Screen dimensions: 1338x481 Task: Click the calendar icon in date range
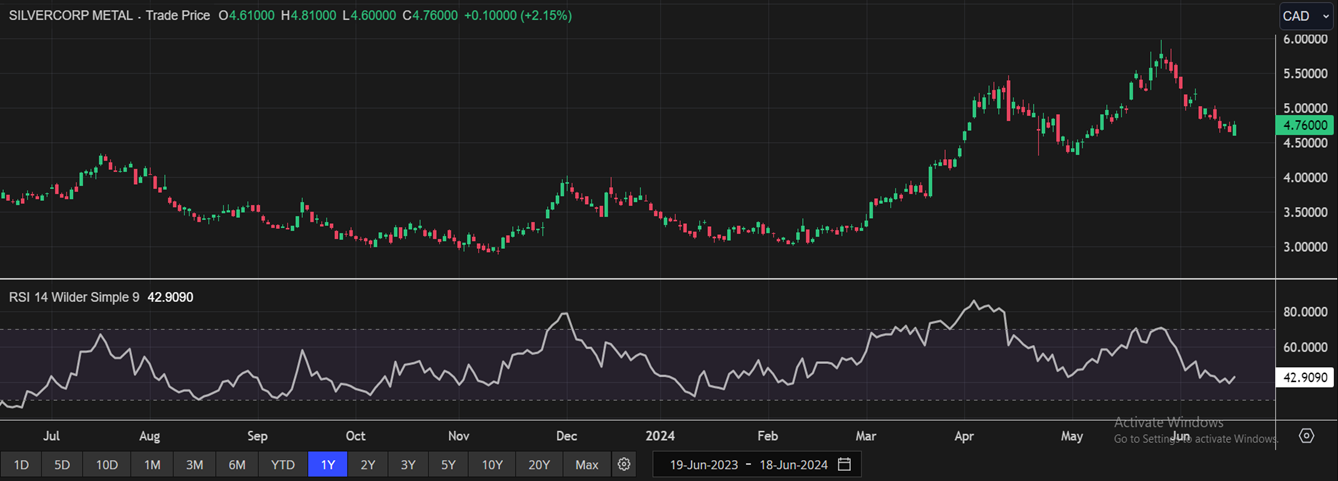point(844,465)
